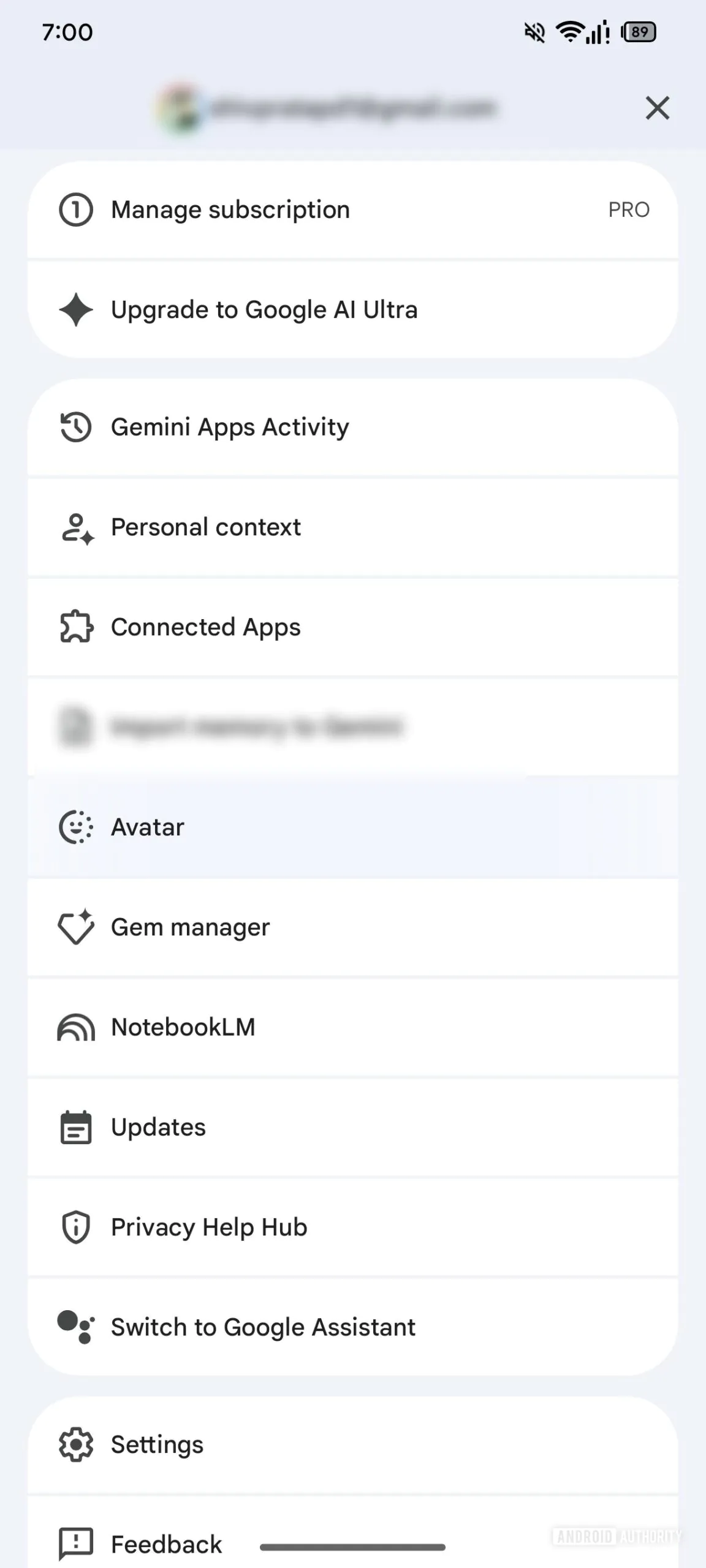This screenshot has height=1568, width=706.
Task: Tap the Avatar face icon
Action: tap(76, 827)
